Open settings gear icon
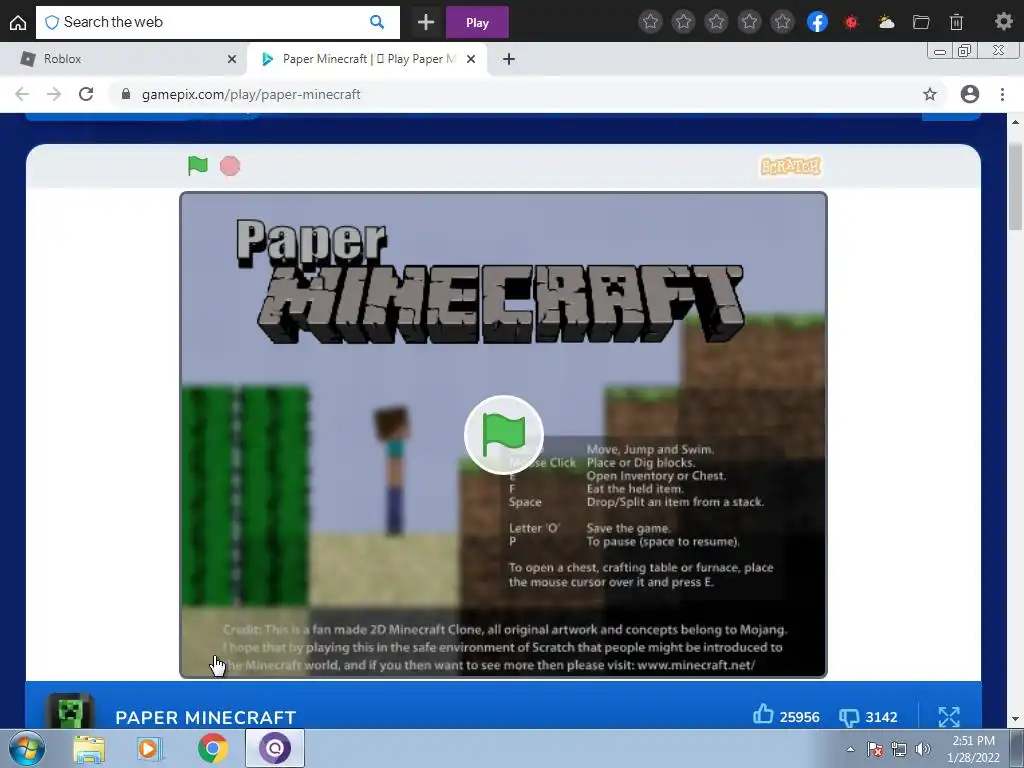1024x768 pixels. (x=1003, y=22)
